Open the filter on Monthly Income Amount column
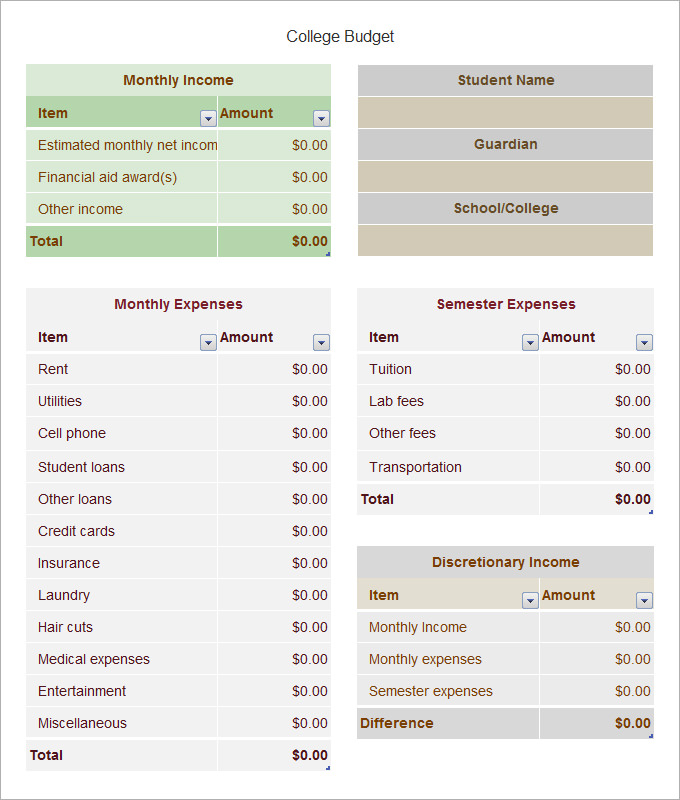680x800 pixels. point(321,117)
